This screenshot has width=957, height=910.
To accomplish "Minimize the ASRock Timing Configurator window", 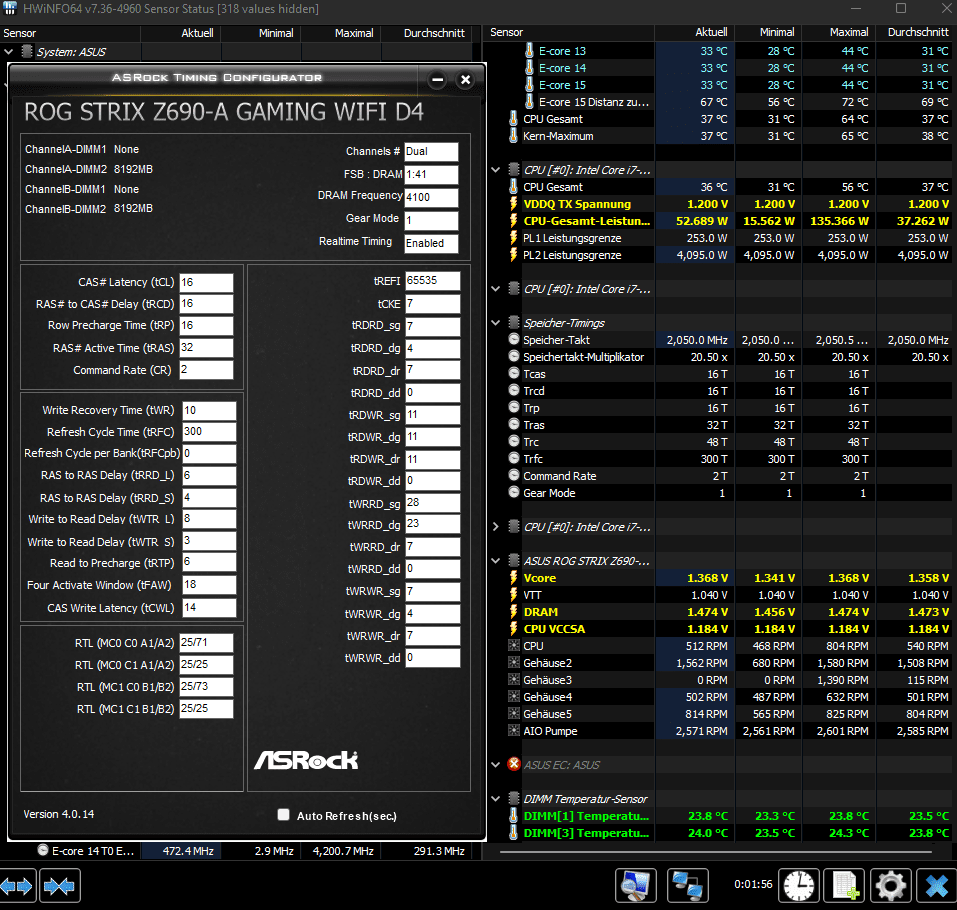I will click(x=437, y=79).
